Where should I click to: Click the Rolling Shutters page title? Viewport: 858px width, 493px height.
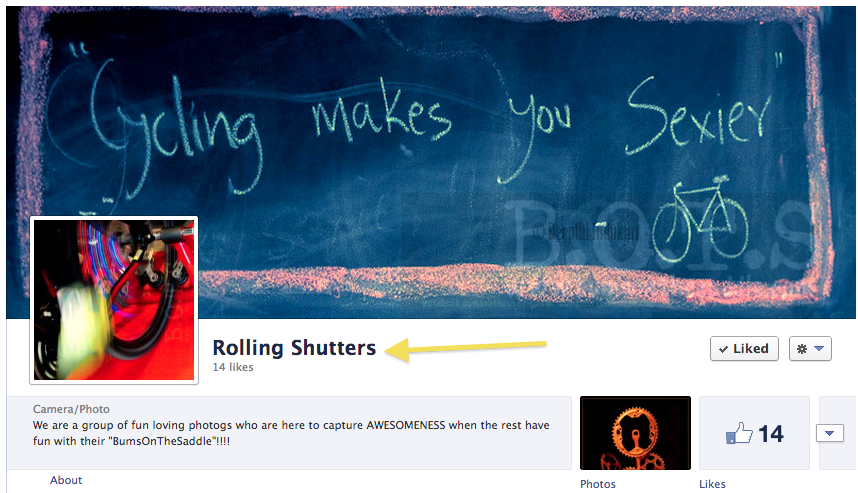pos(294,347)
